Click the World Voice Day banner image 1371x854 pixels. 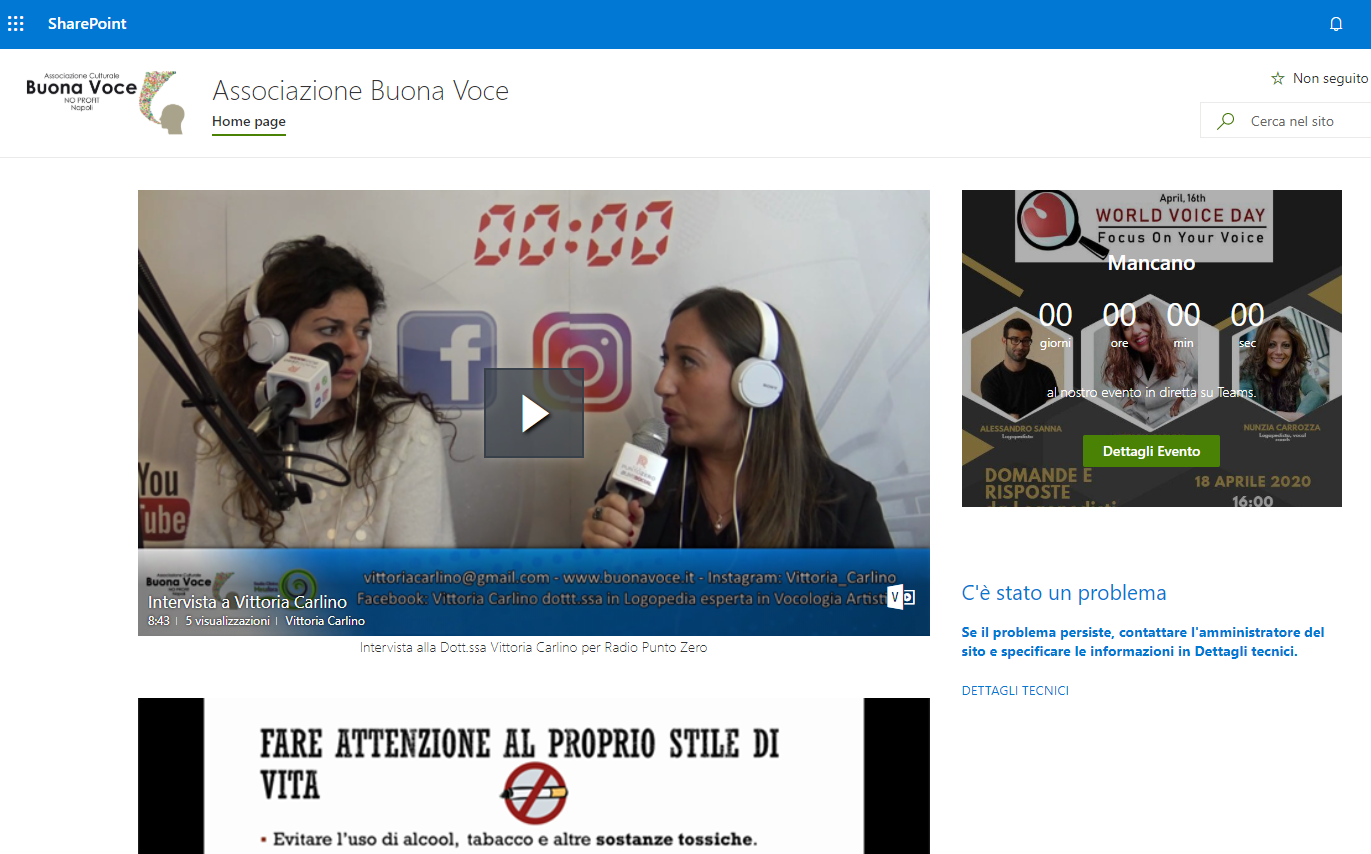[1152, 348]
